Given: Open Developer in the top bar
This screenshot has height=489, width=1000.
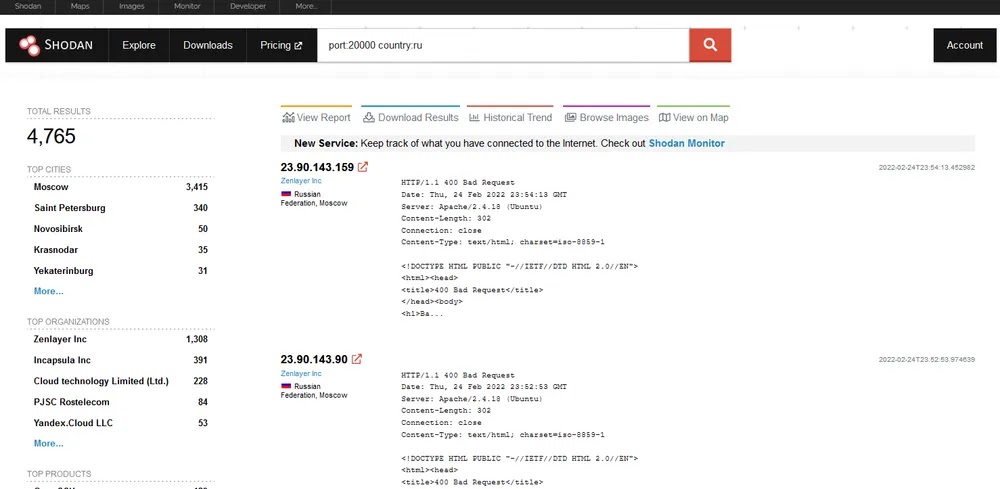Looking at the screenshot, I should click(x=248, y=6).
